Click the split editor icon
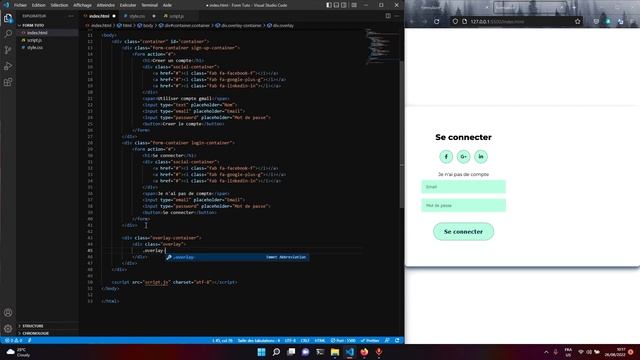The height and width of the screenshot is (360, 640). 388,16
